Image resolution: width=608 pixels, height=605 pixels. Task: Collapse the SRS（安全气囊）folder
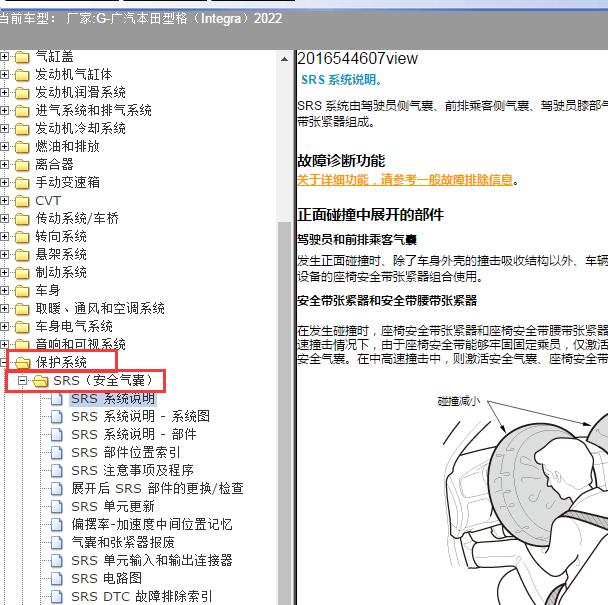[22, 381]
